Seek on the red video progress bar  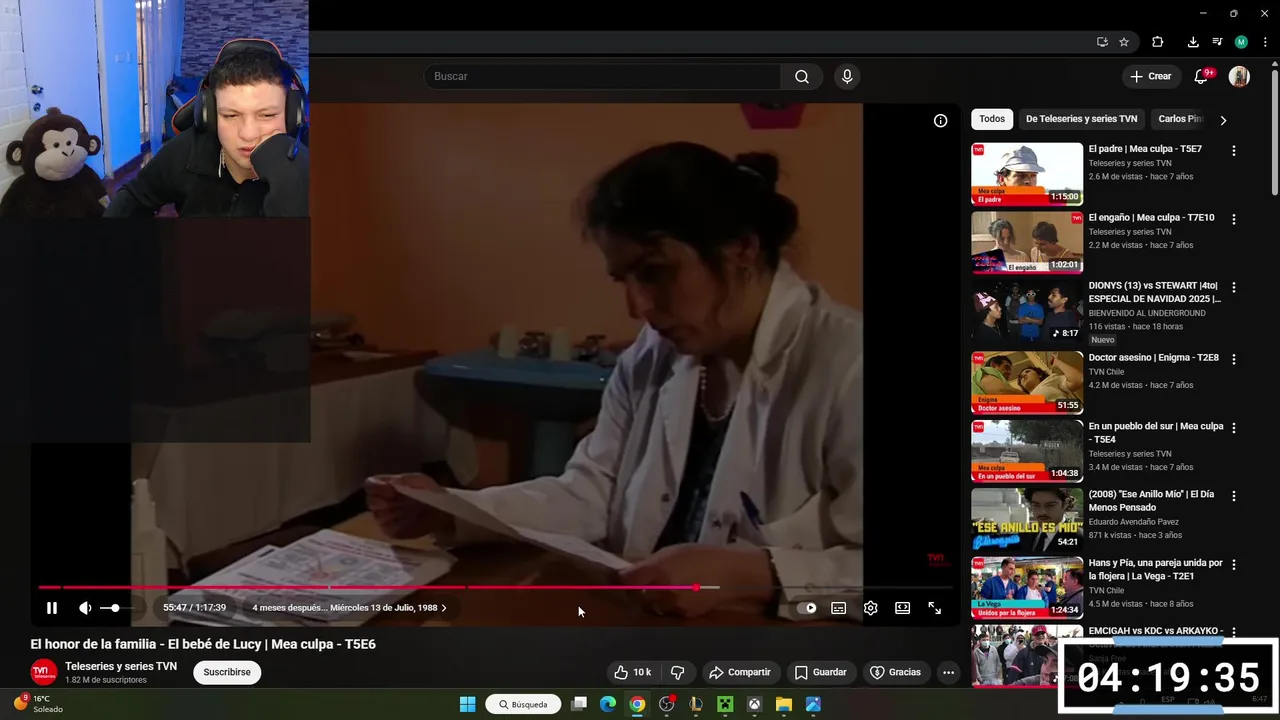click(495, 588)
